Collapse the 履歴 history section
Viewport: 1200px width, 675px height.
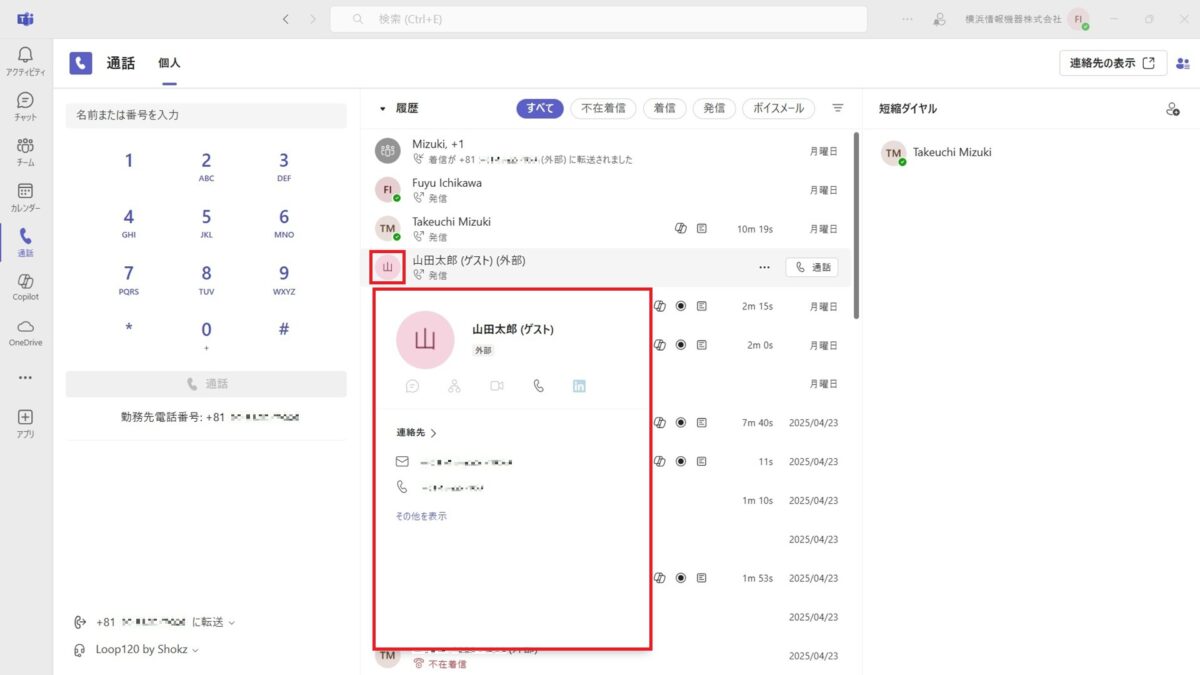click(x=383, y=108)
